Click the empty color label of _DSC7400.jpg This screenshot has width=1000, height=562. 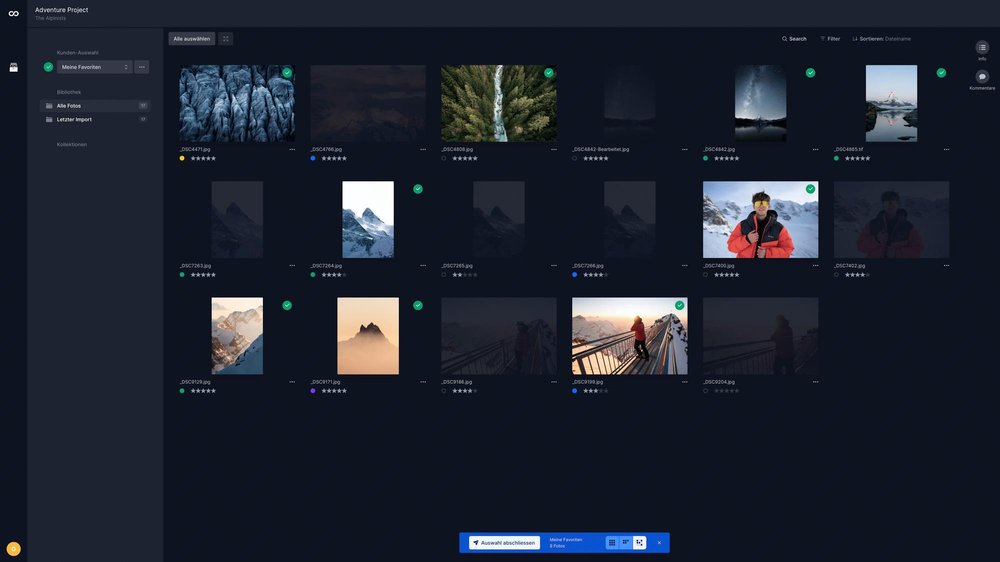click(705, 275)
